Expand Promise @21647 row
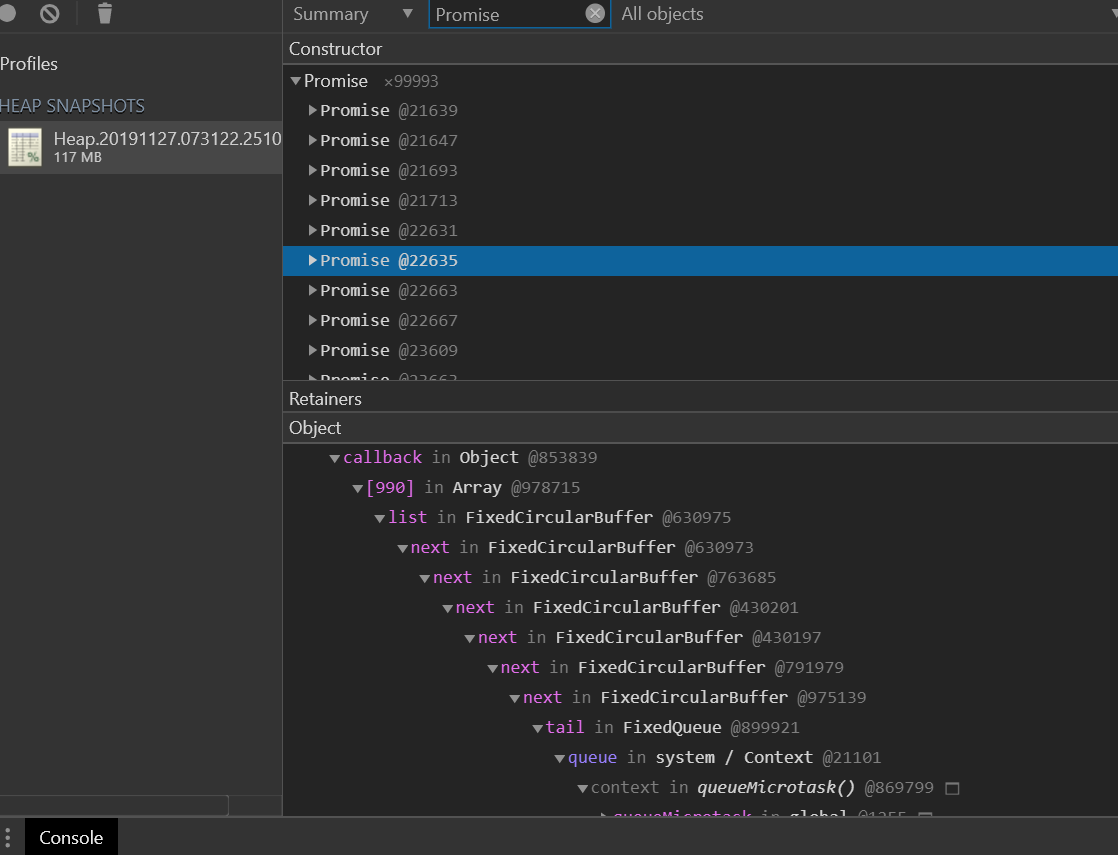This screenshot has height=855, width=1118. point(312,140)
